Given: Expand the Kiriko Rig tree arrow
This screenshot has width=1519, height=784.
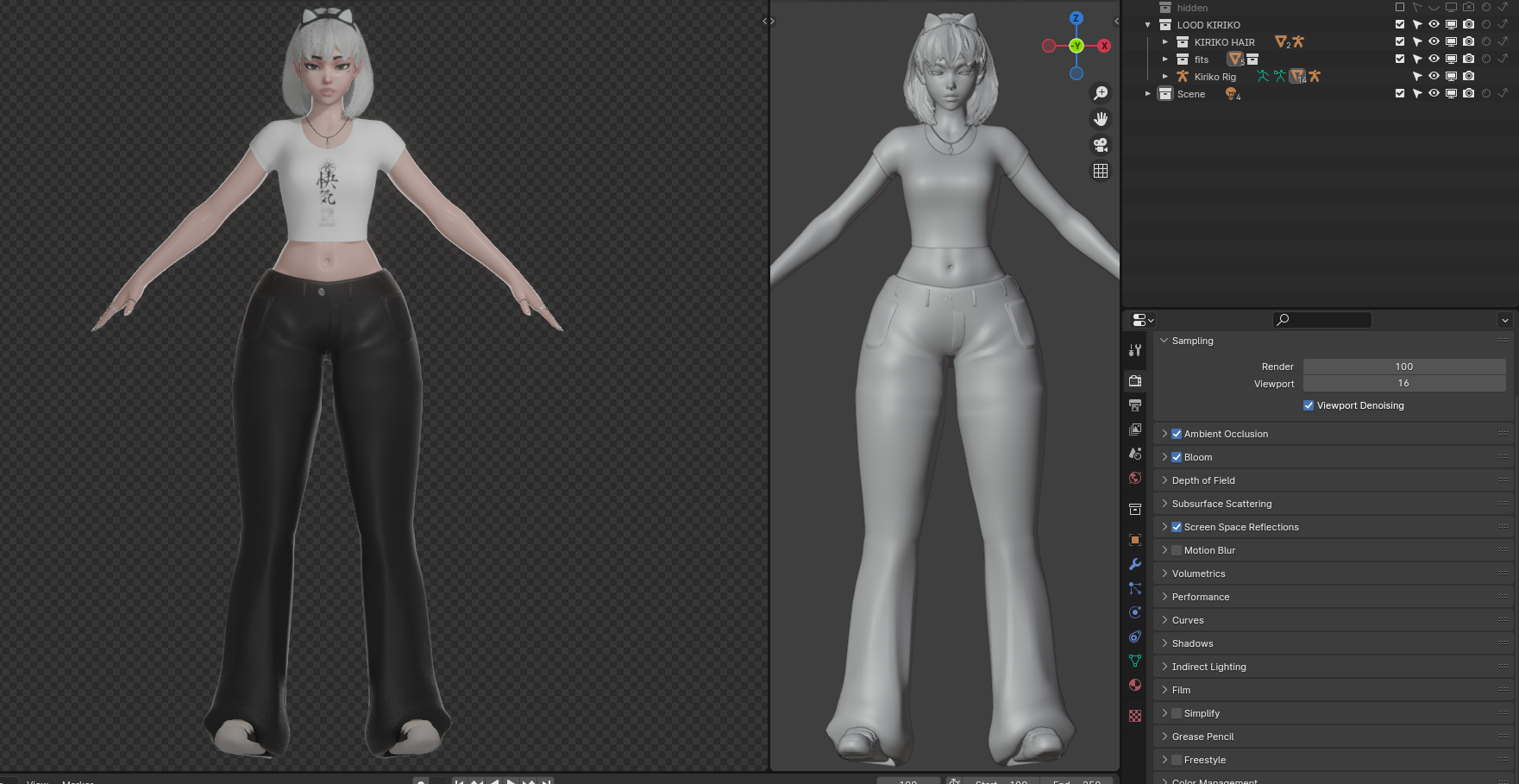Looking at the screenshot, I should point(1164,76).
